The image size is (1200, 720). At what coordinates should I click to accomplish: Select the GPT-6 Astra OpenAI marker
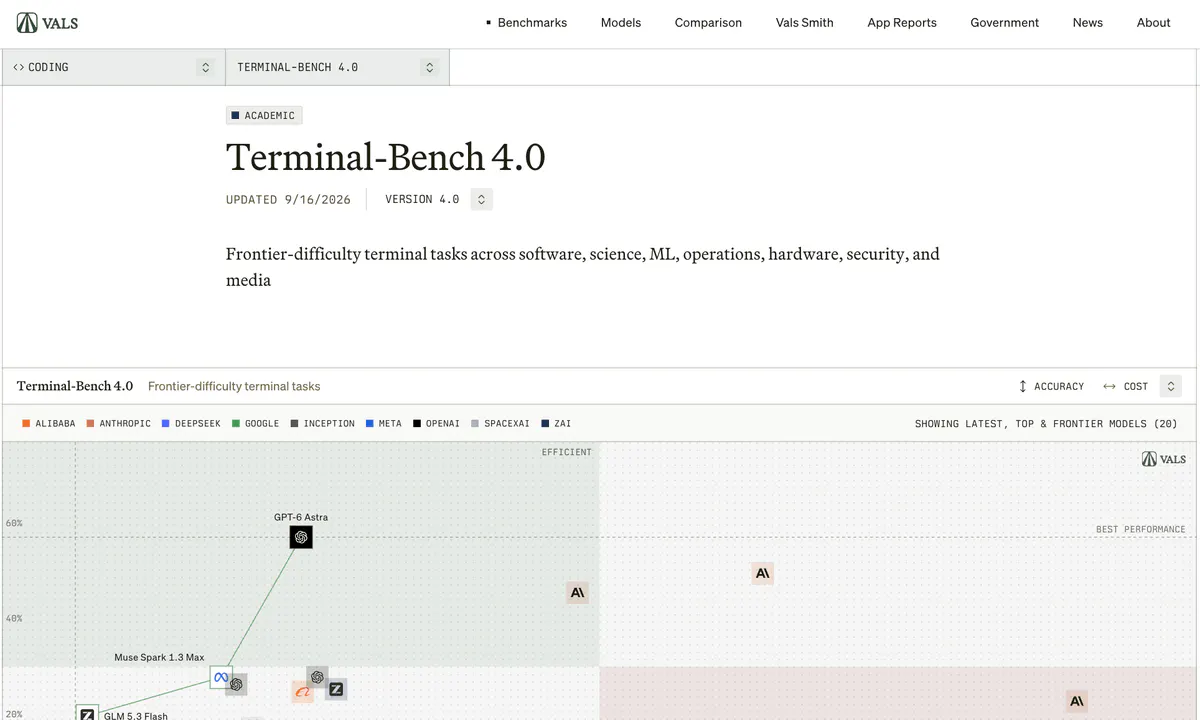[301, 537]
